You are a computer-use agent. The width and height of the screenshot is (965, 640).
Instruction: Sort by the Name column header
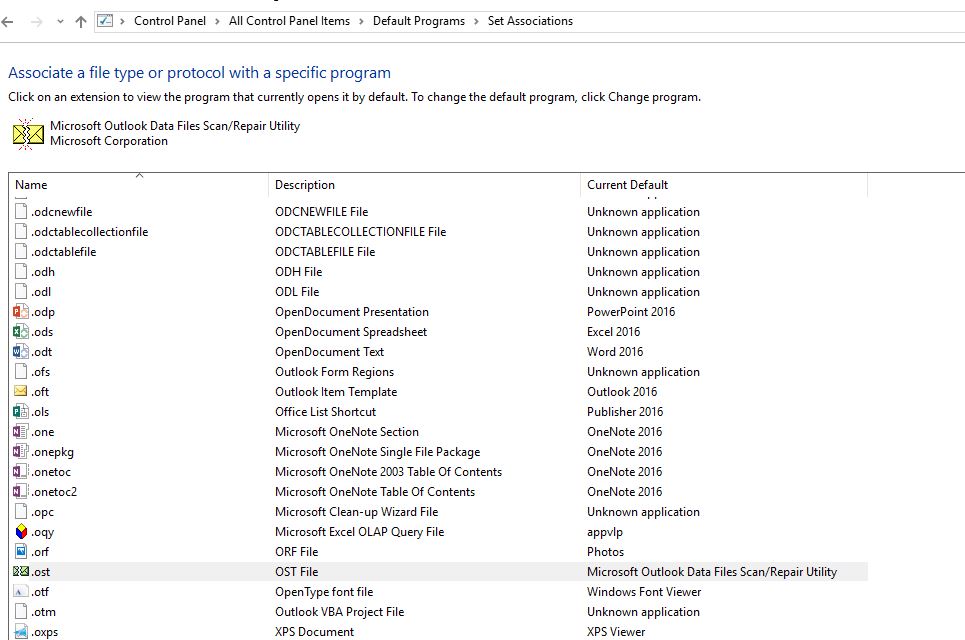coord(31,185)
